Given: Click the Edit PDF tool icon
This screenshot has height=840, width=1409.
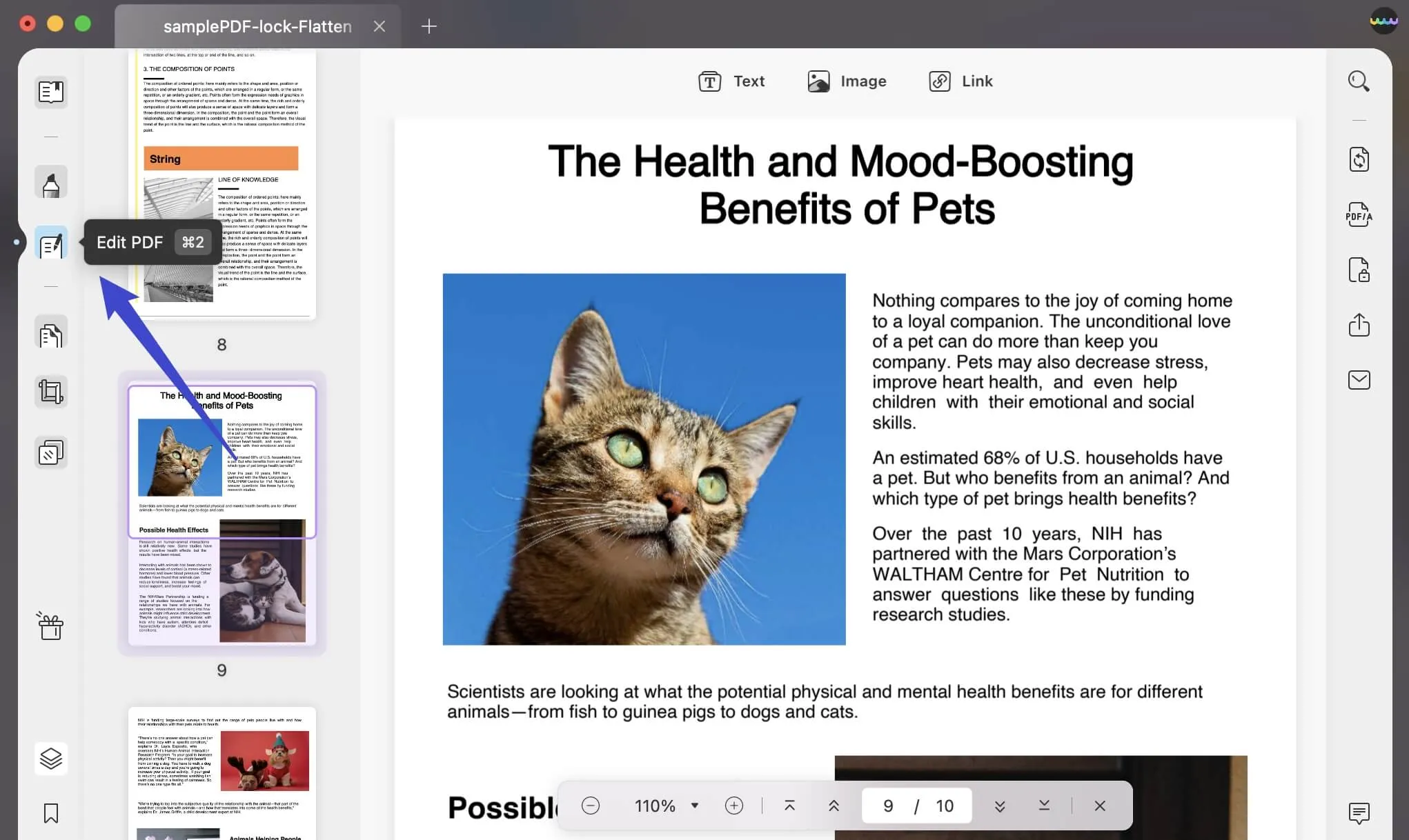Looking at the screenshot, I should [50, 243].
